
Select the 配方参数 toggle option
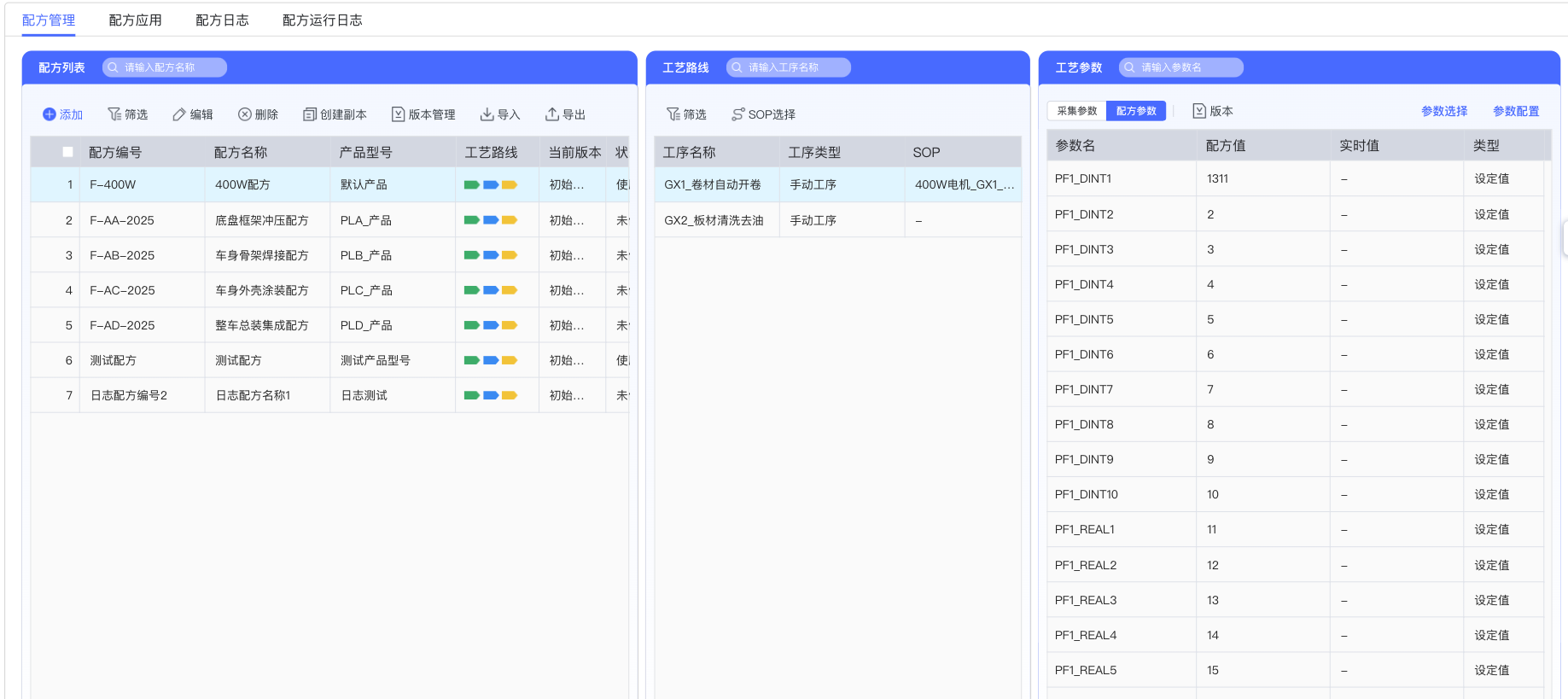pos(1135,111)
